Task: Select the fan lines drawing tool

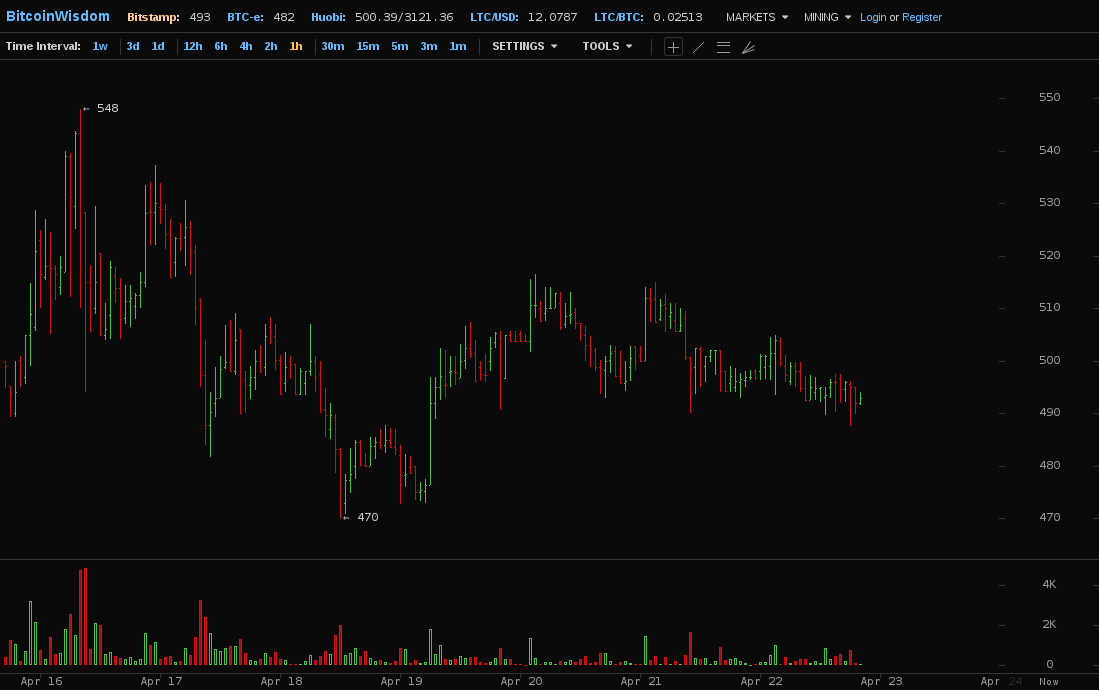Action: 748,47
